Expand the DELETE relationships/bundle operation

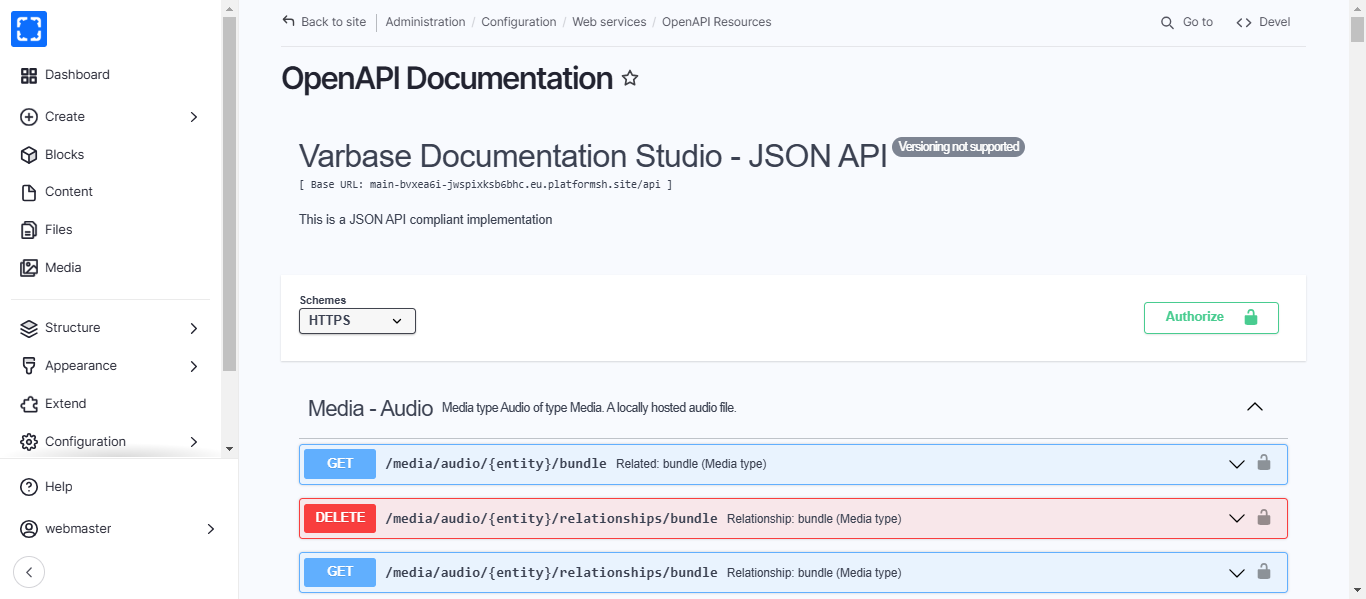[1236, 518]
